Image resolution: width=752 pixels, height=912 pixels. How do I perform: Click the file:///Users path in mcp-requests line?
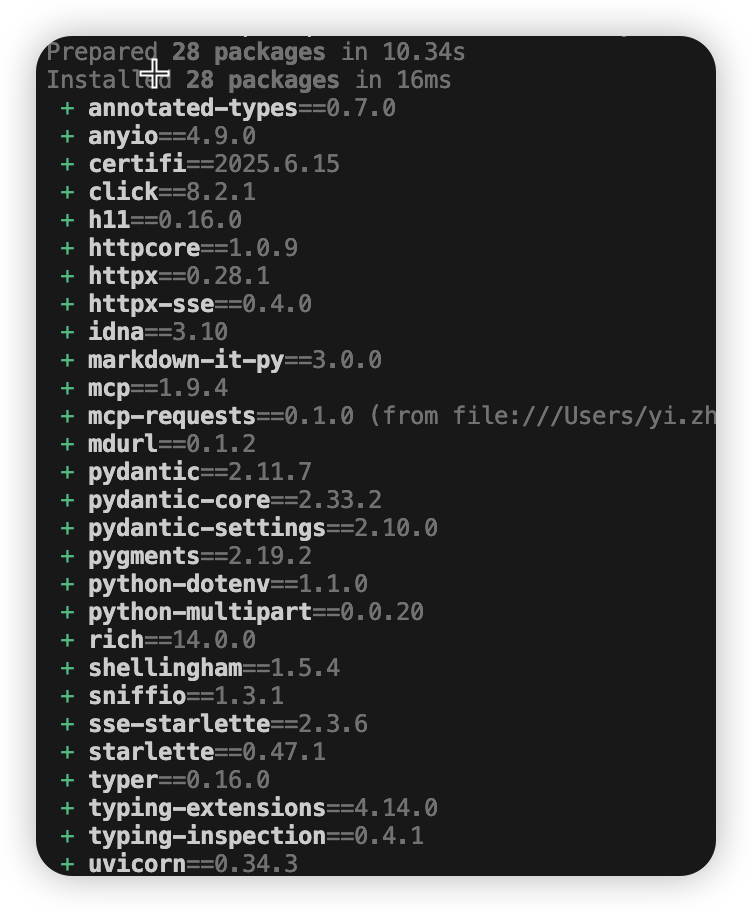click(x=584, y=416)
